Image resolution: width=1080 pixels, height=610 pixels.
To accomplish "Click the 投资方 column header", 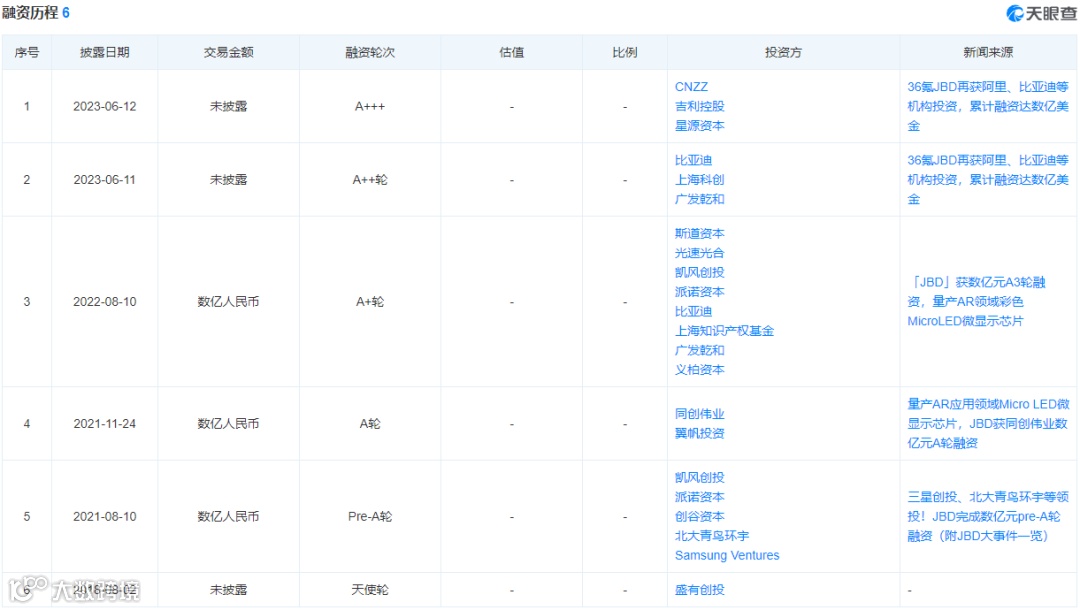I will pos(783,52).
